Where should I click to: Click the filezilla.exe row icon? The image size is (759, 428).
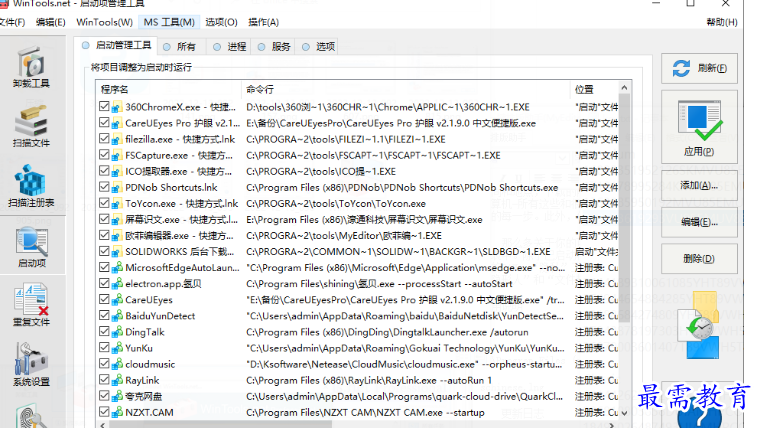[117, 139]
